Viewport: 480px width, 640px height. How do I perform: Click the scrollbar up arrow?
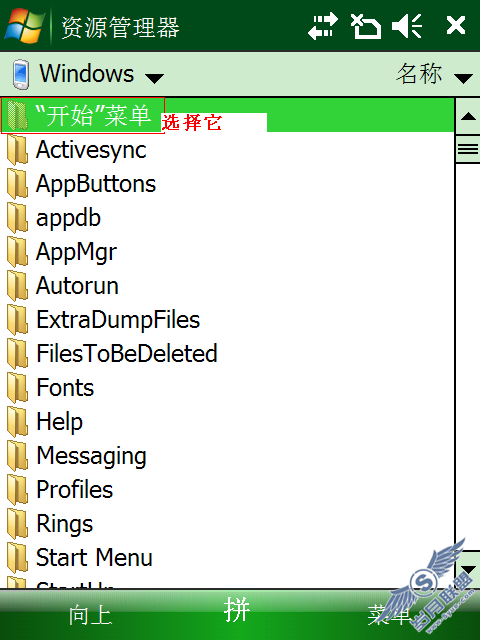pos(468,116)
